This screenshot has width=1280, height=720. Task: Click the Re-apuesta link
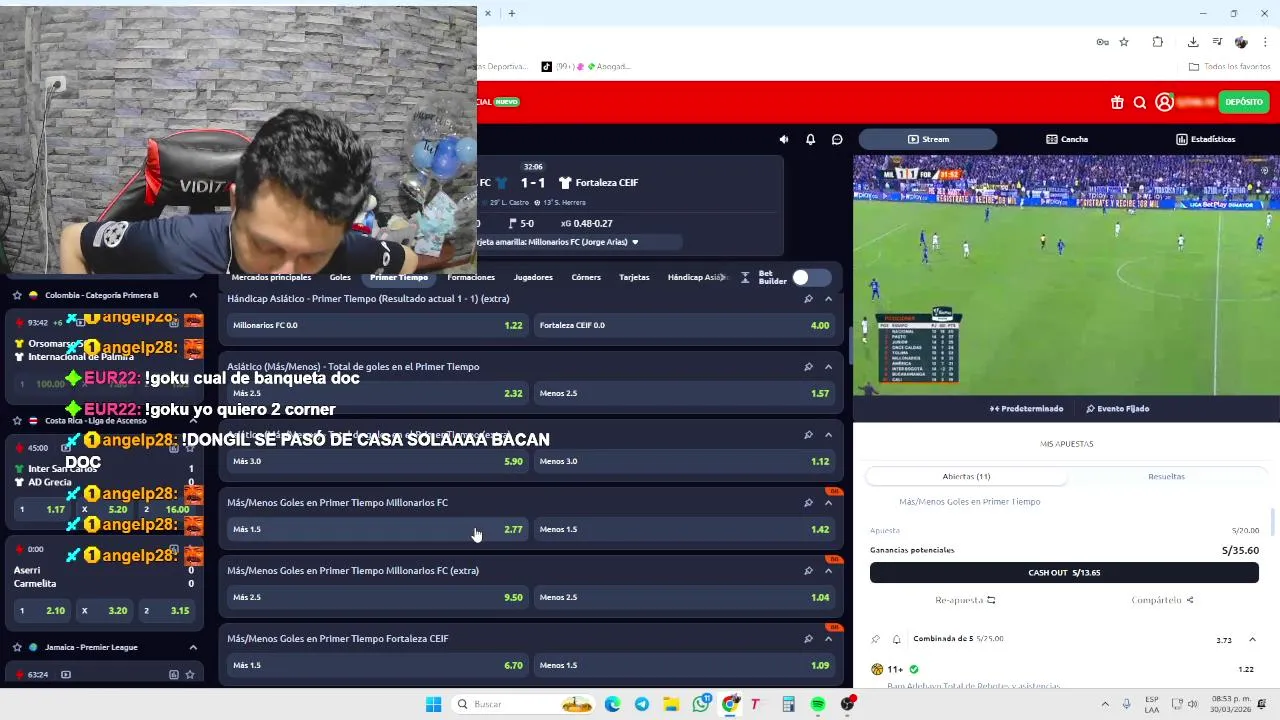click(965, 600)
